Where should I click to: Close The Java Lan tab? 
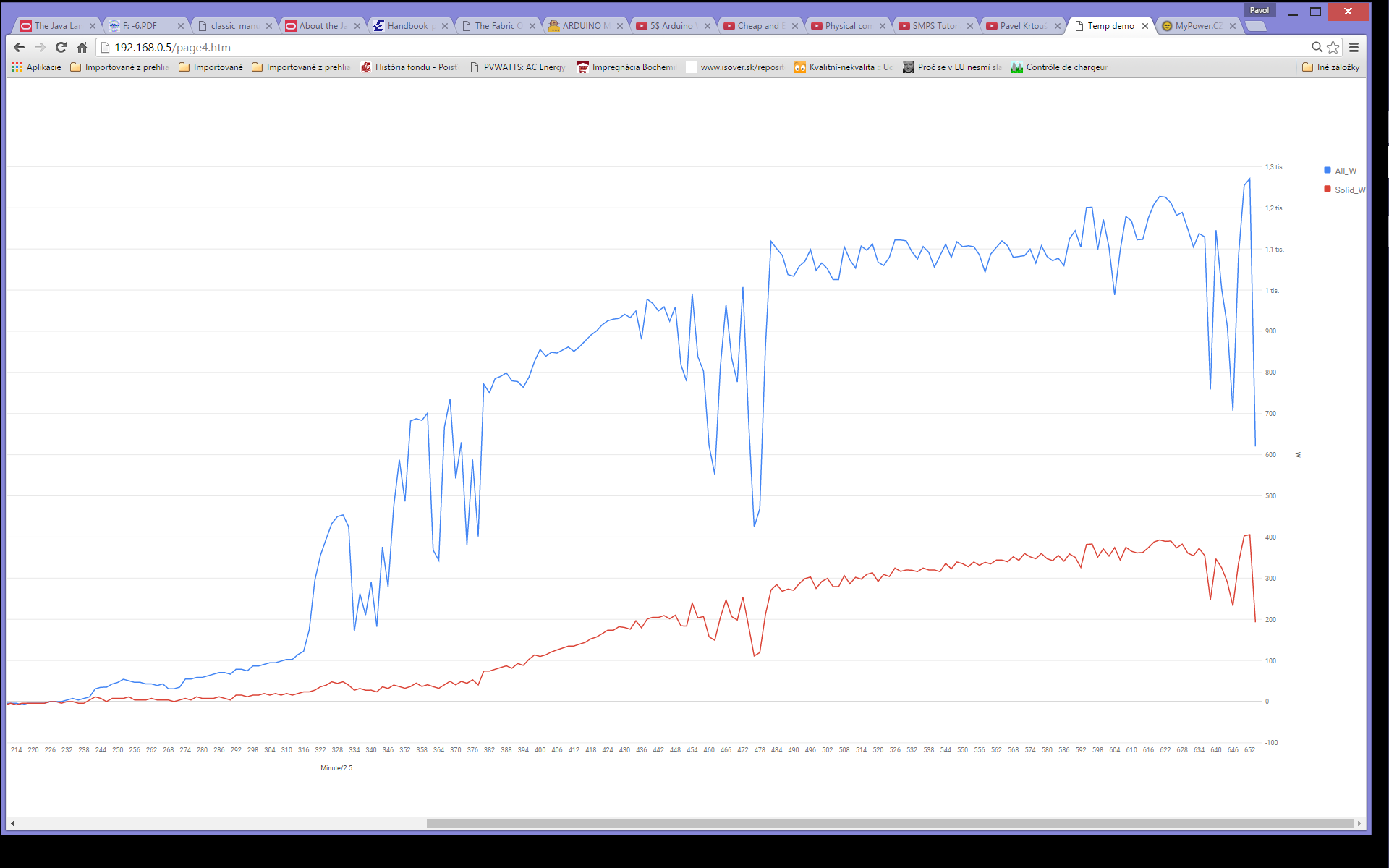(93, 26)
